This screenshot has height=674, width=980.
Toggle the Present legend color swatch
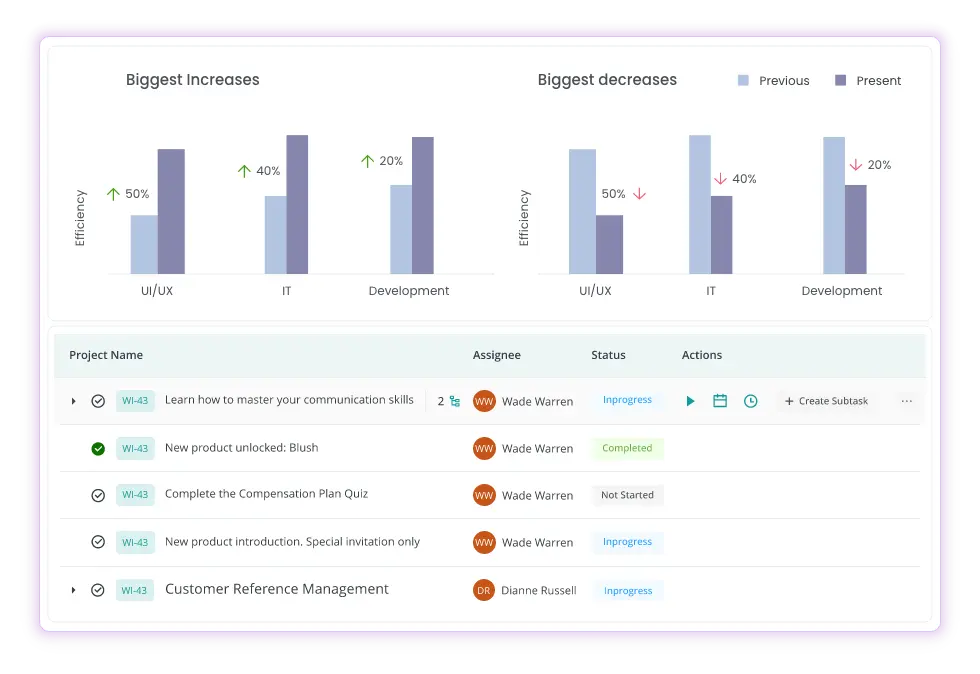coord(841,80)
